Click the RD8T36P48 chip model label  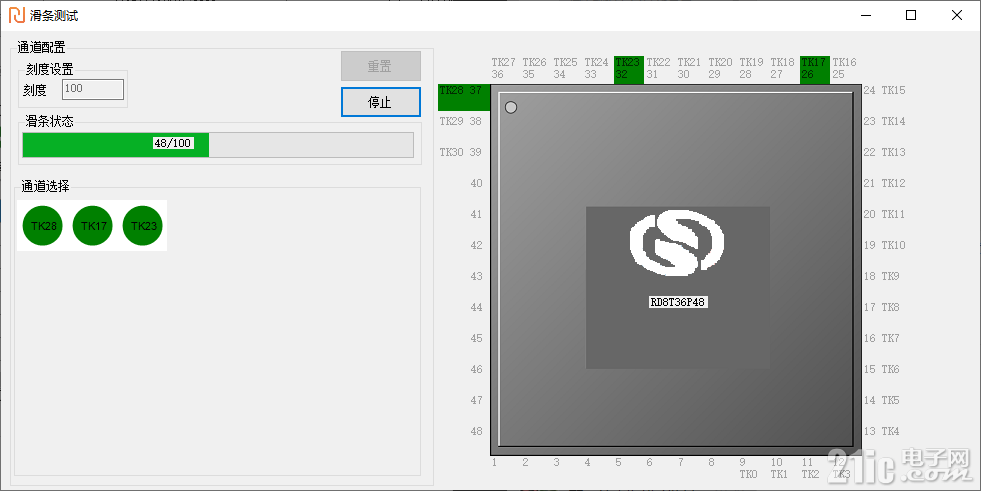point(678,302)
